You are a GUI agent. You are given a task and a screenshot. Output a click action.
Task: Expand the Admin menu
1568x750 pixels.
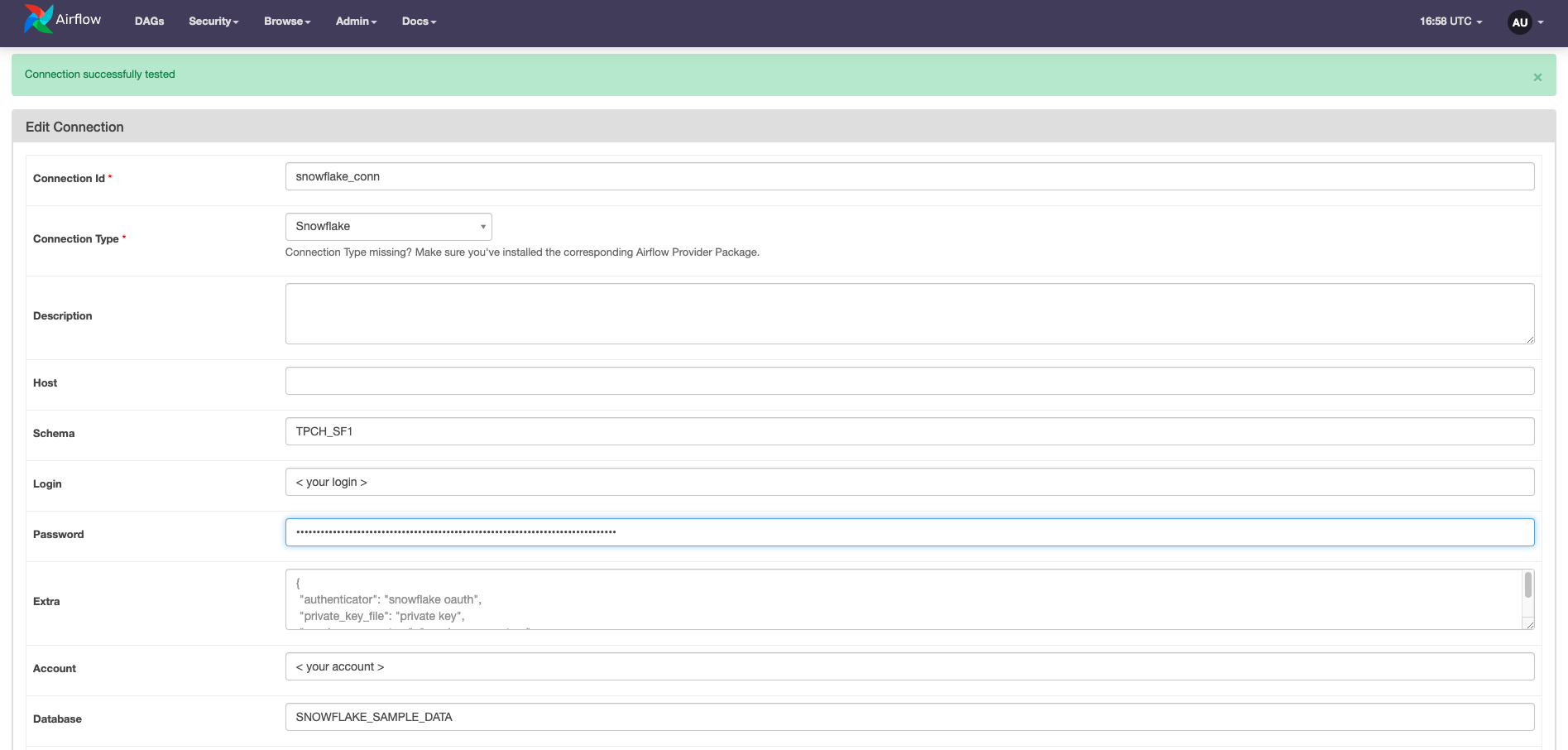click(x=355, y=21)
